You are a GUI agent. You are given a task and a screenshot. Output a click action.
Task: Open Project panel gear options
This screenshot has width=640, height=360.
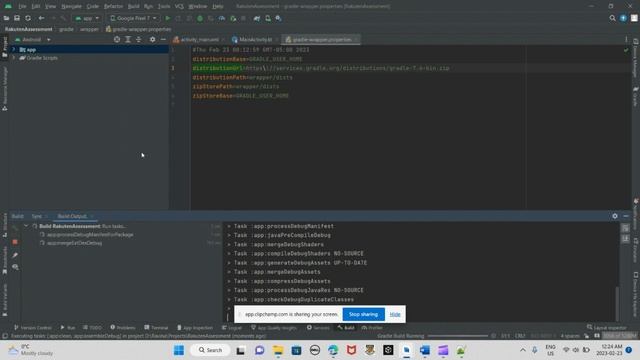(152, 40)
